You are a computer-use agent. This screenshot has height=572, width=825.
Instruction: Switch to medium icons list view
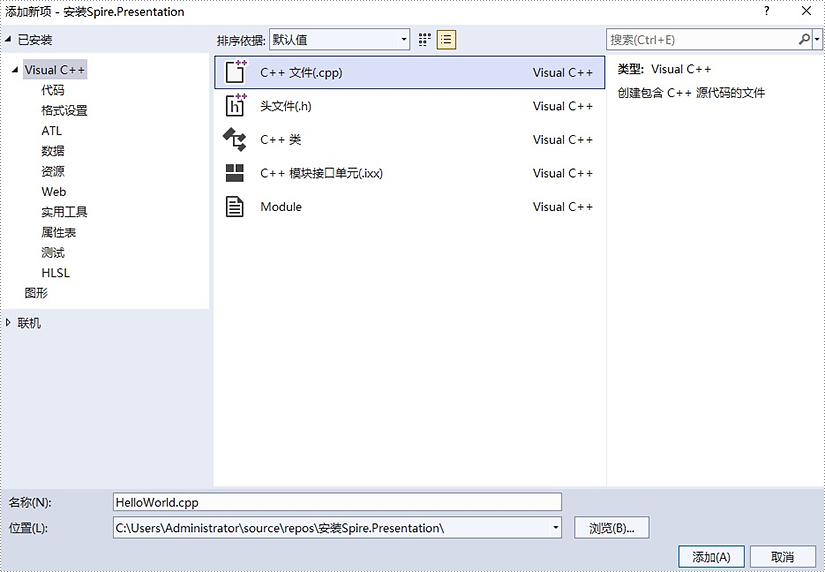pos(446,39)
